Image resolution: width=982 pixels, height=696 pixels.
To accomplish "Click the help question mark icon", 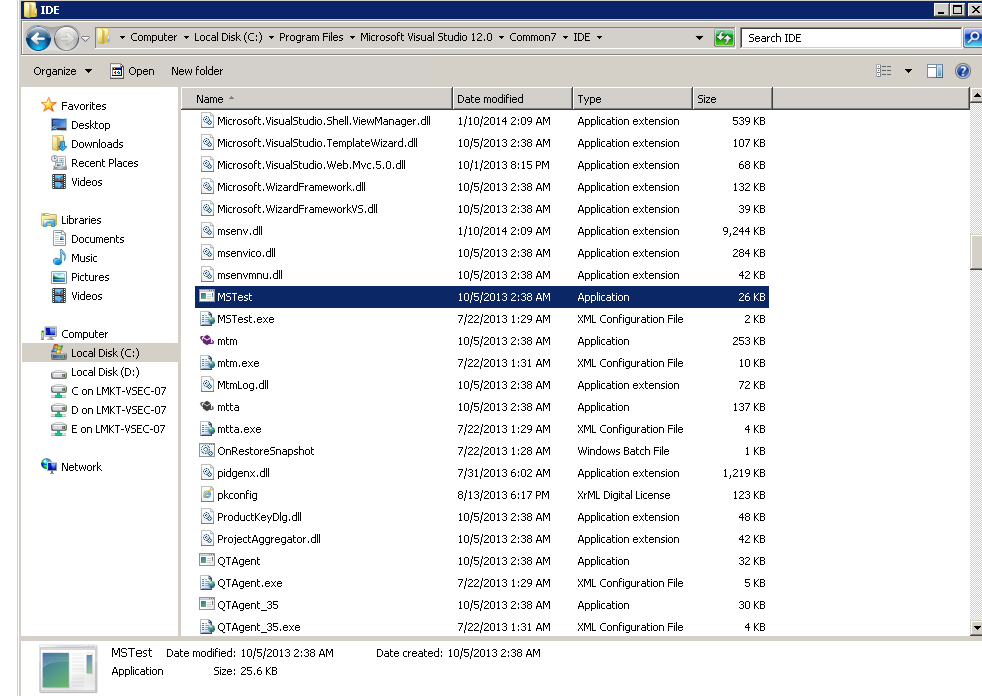I will [963, 71].
